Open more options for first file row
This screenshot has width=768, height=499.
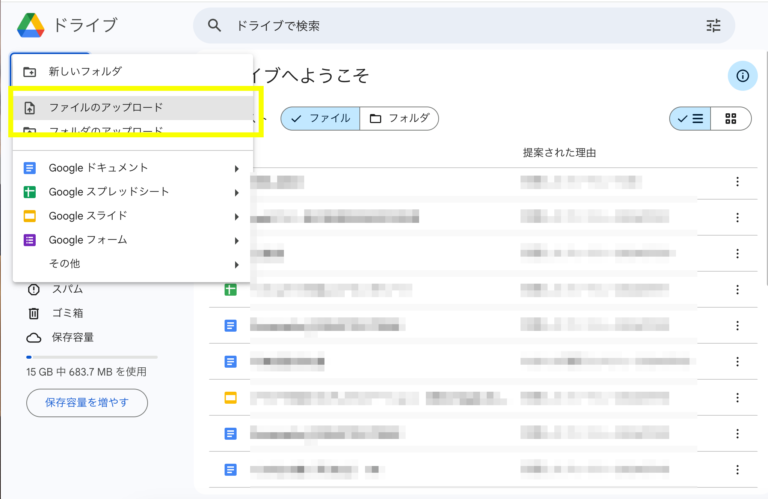737,181
